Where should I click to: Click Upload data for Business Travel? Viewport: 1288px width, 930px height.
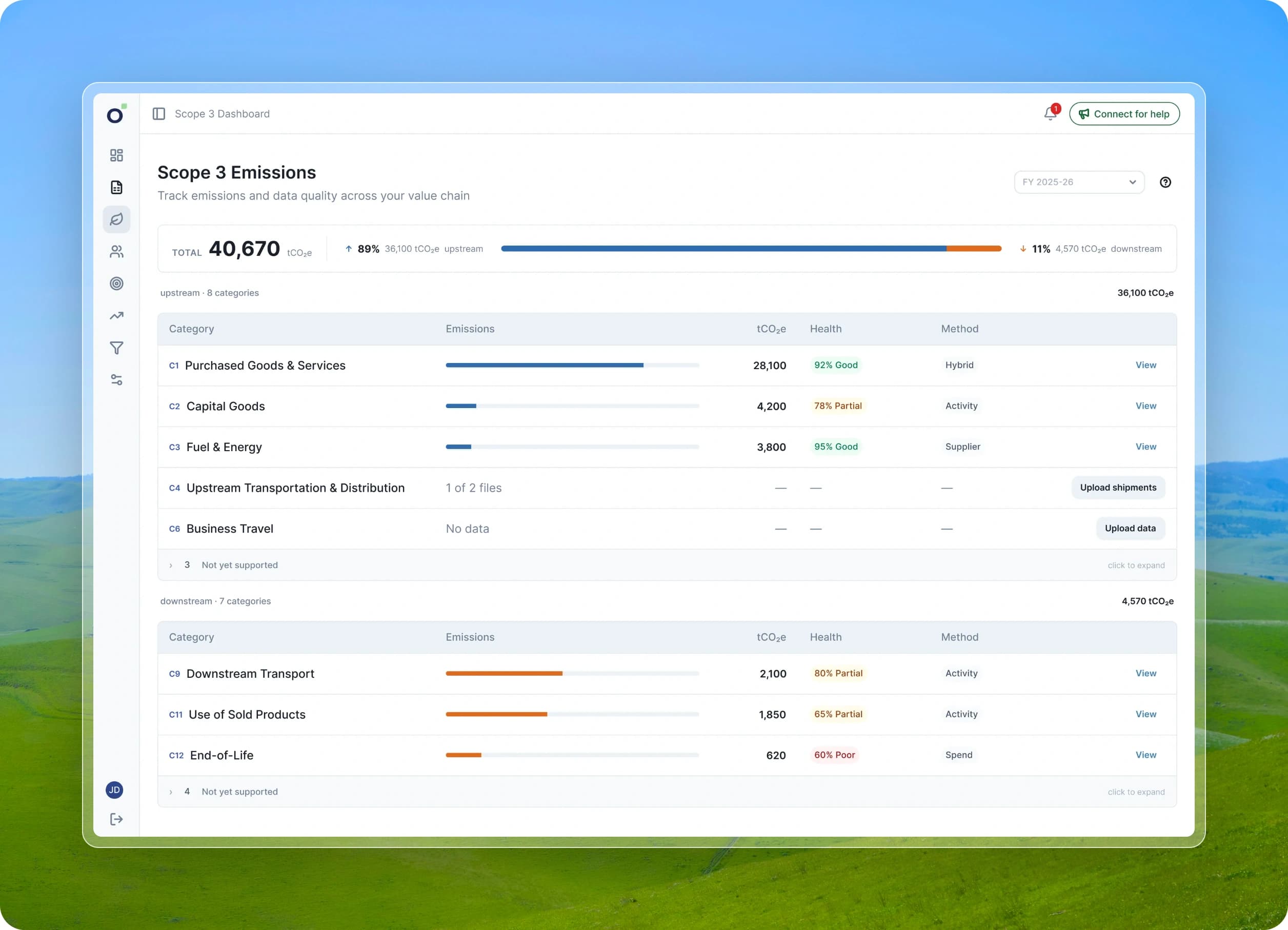(1130, 529)
